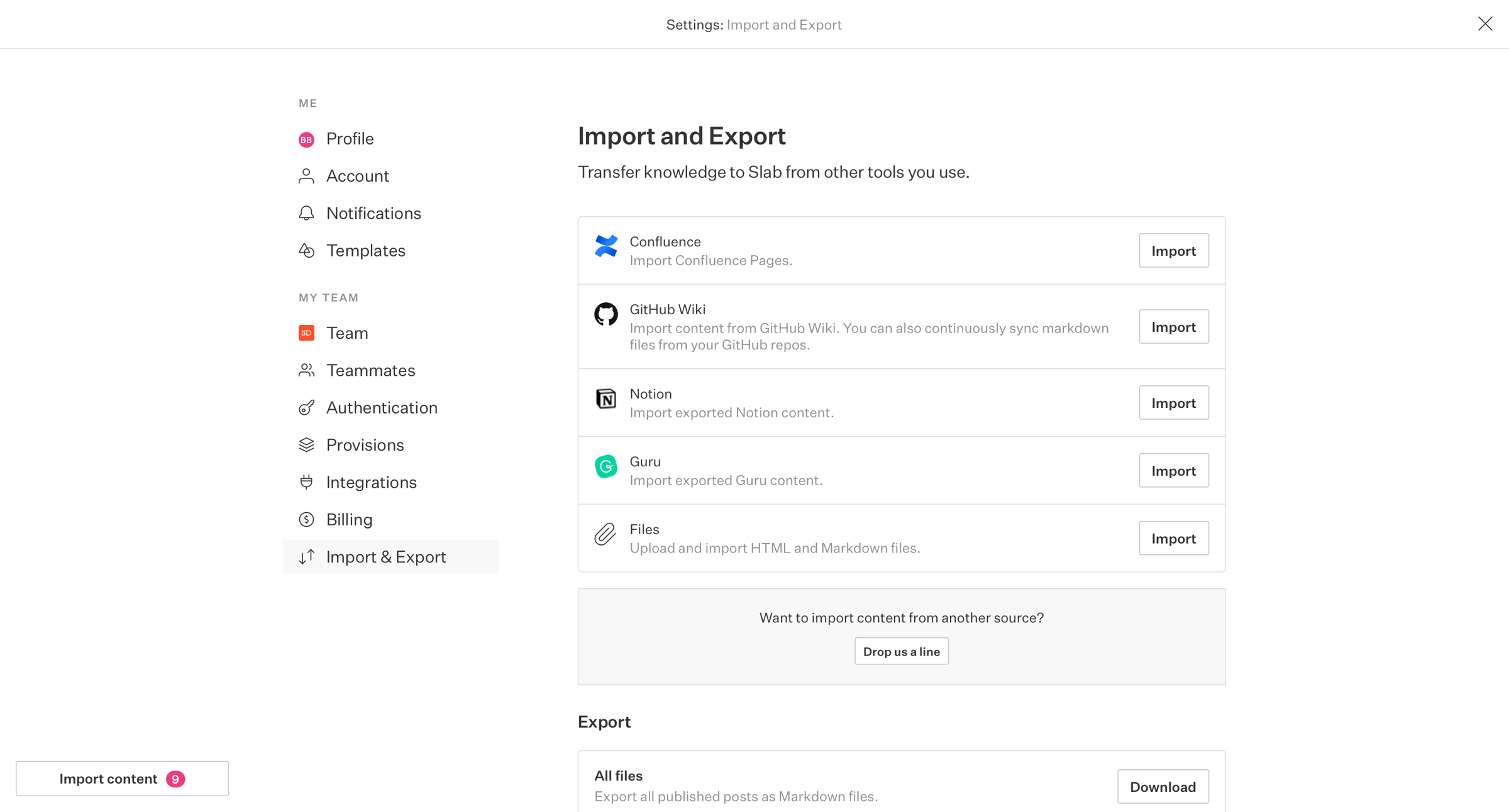Click the Account person icon

click(306, 176)
